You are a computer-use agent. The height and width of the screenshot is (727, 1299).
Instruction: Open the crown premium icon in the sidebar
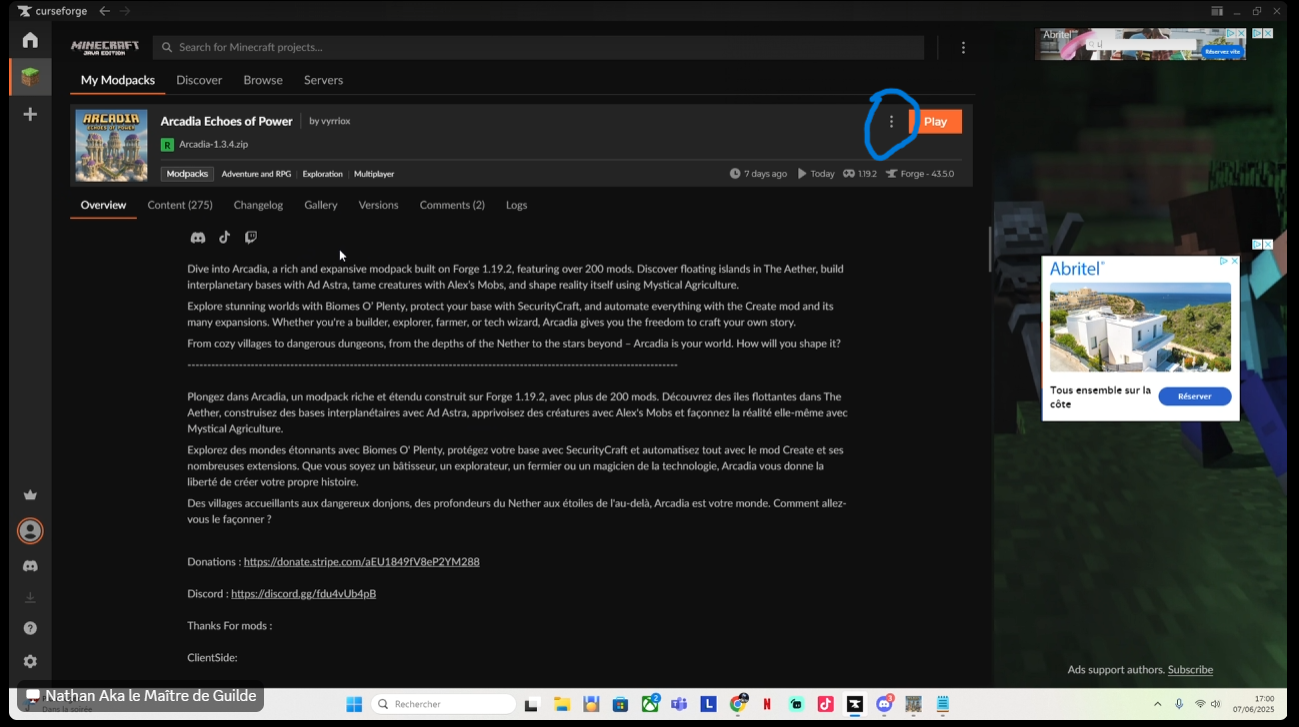[30, 495]
